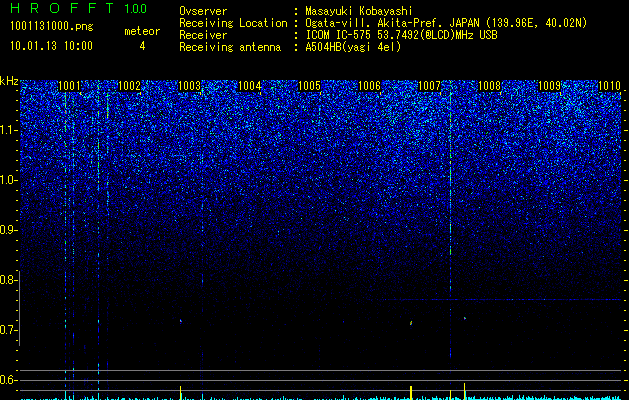Click the 0.7 frequency axis label

point(8,330)
